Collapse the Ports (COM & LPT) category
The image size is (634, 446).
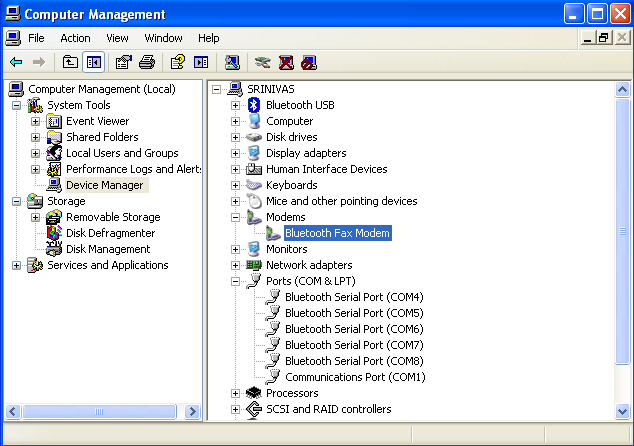pyautogui.click(x=235, y=281)
